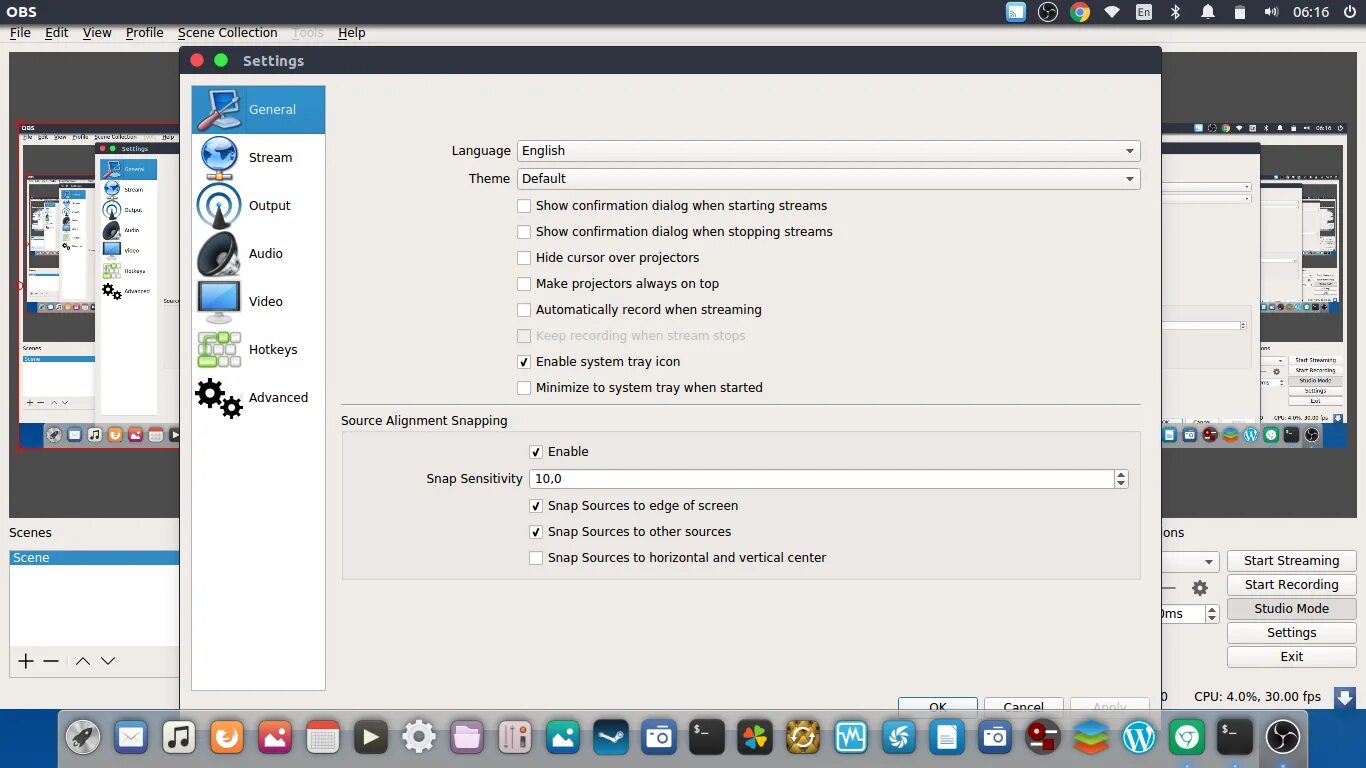Open WordPress icon in dock
The image size is (1366, 768).
coord(1139,738)
